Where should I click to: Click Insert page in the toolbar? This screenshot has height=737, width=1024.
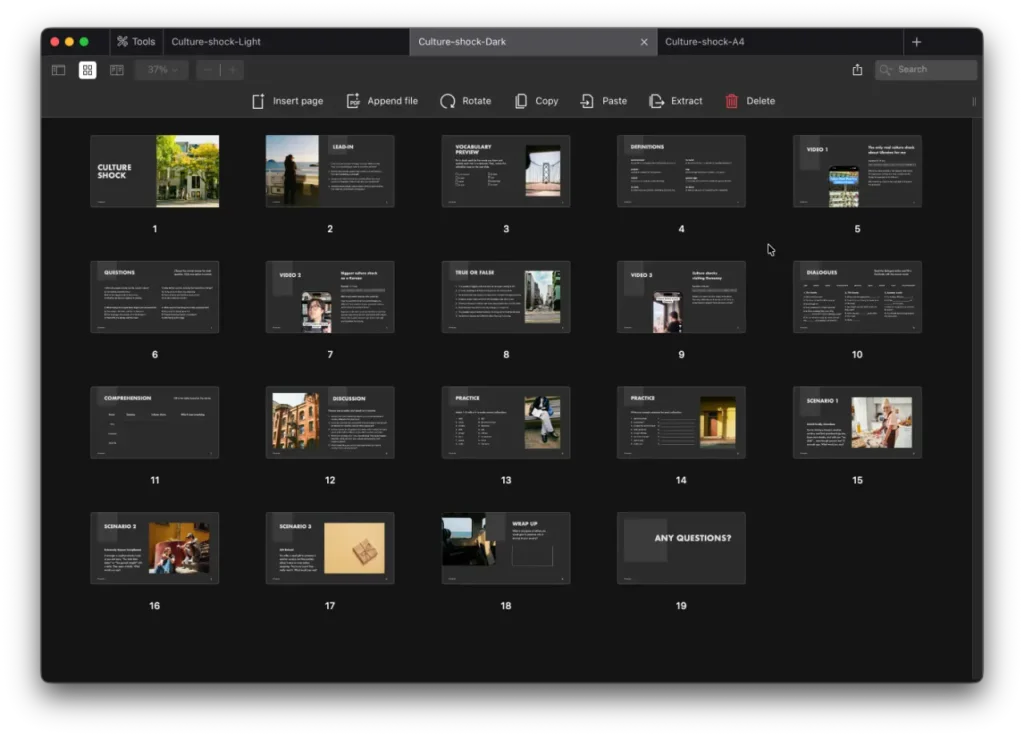[287, 101]
